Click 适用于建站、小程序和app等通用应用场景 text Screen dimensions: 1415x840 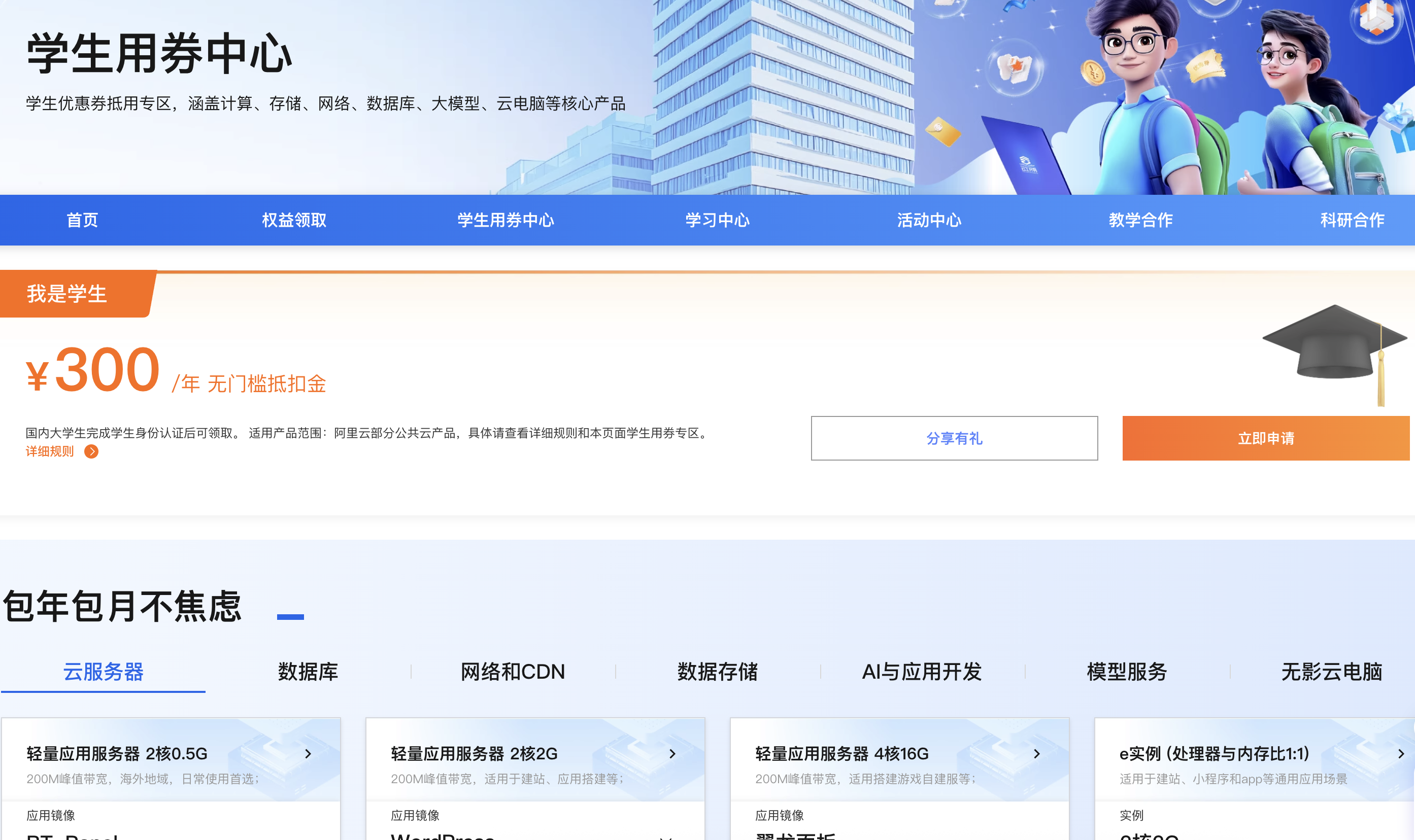1233,779
